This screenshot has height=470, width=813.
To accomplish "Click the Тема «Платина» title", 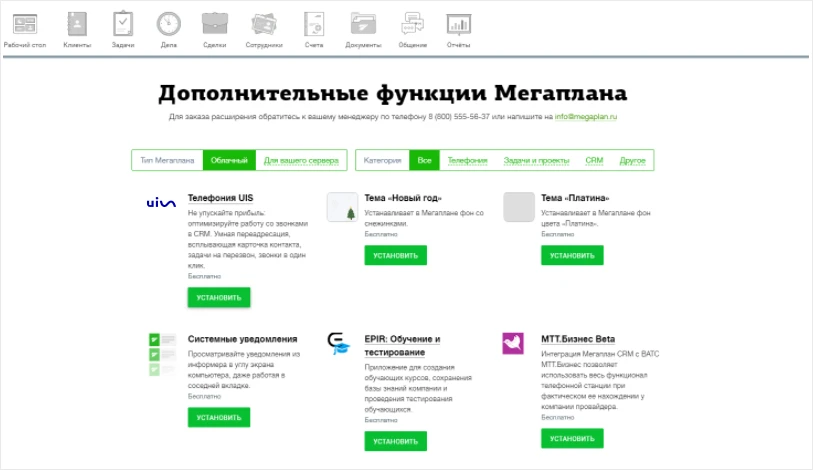I will coord(575,198).
